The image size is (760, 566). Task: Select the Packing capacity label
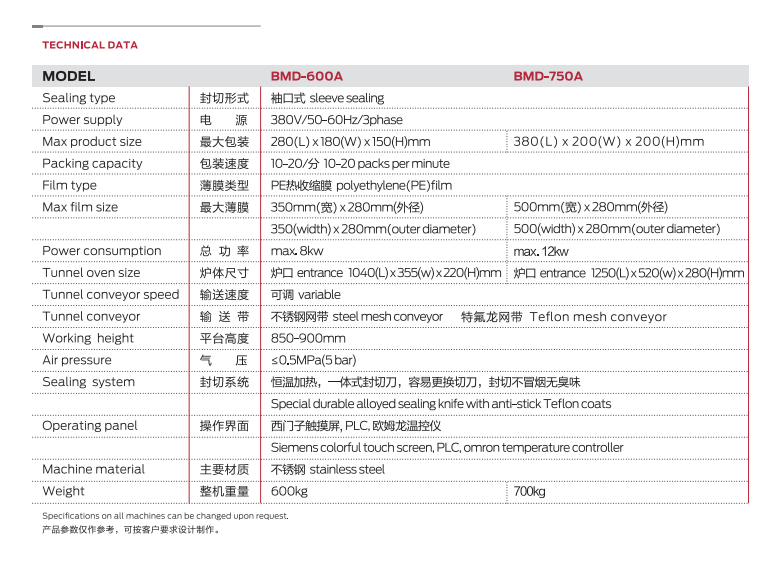(x=92, y=163)
